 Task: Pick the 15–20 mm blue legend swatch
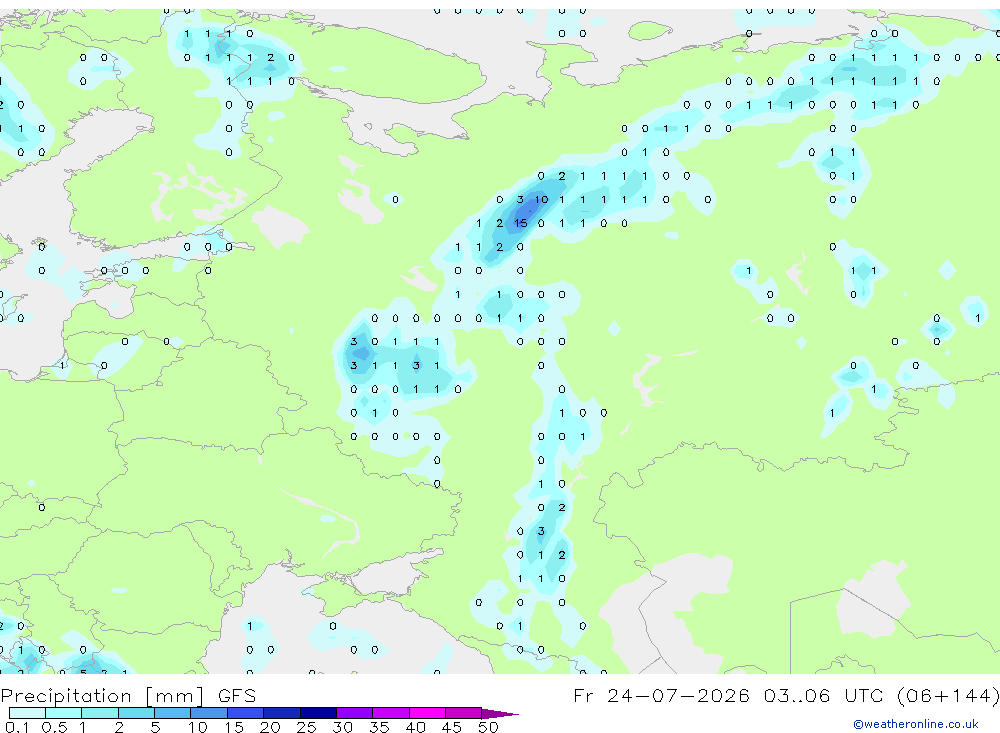click(x=246, y=713)
